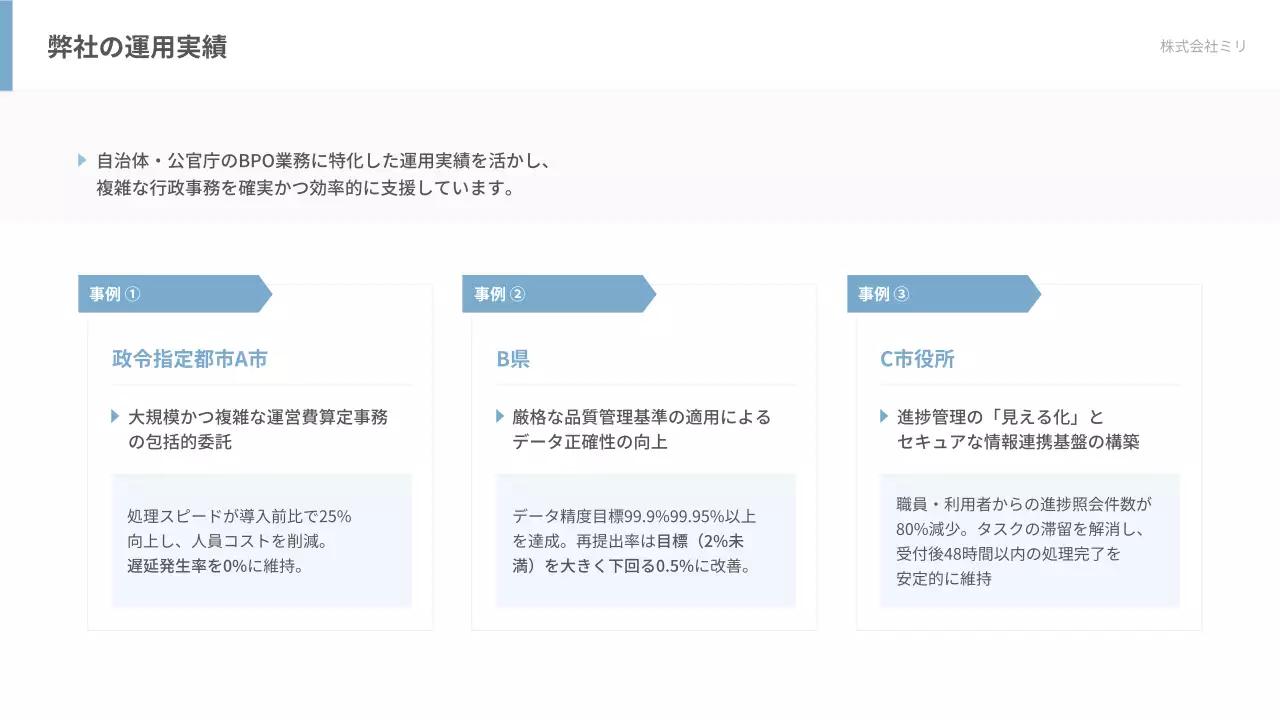The width and height of the screenshot is (1280, 720).
Task: Toggle the 事例③ case study banner
Action: pyautogui.click(x=935, y=294)
